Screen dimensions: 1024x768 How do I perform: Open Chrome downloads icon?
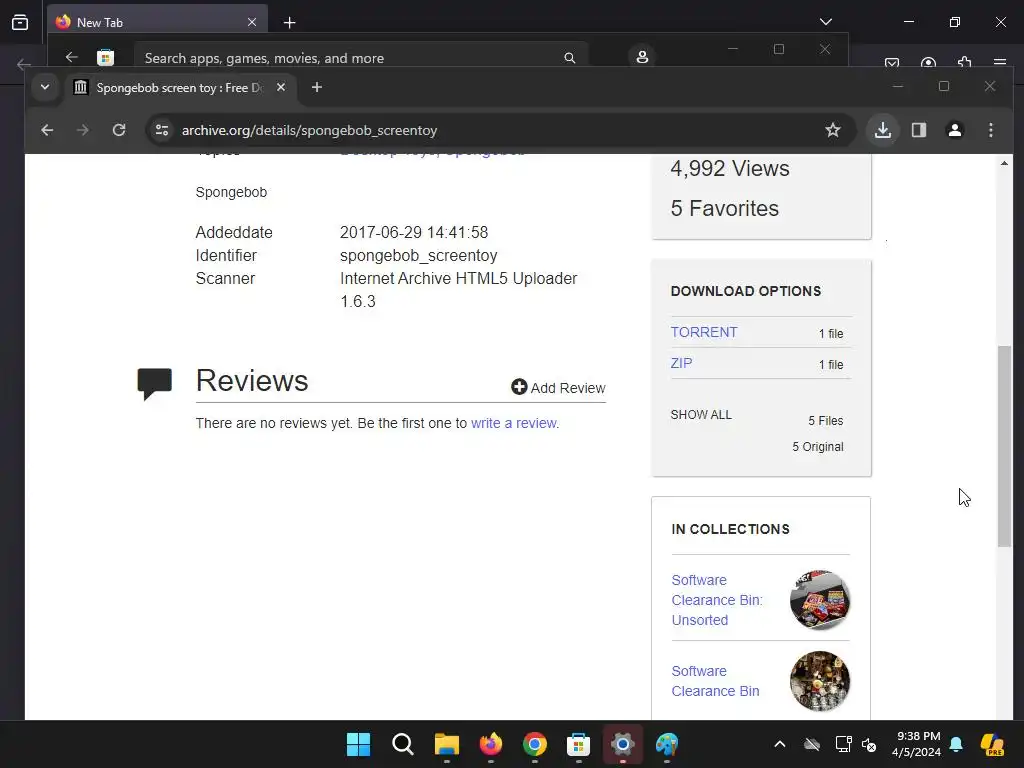[x=883, y=130]
